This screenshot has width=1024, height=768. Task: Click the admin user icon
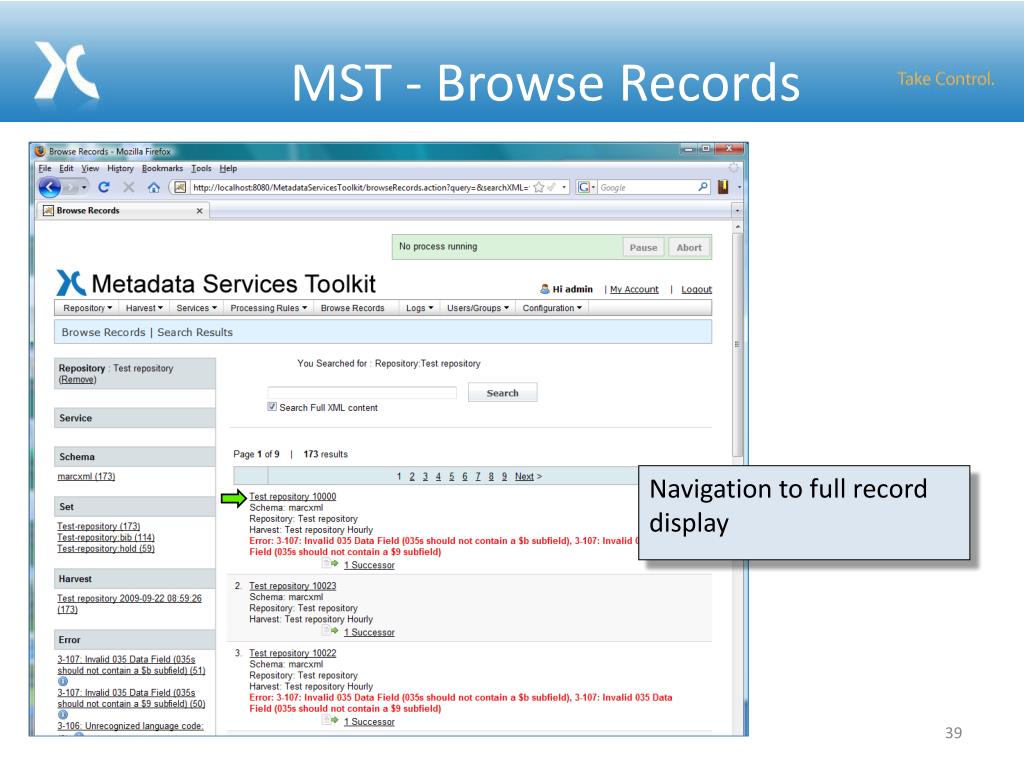click(x=545, y=289)
